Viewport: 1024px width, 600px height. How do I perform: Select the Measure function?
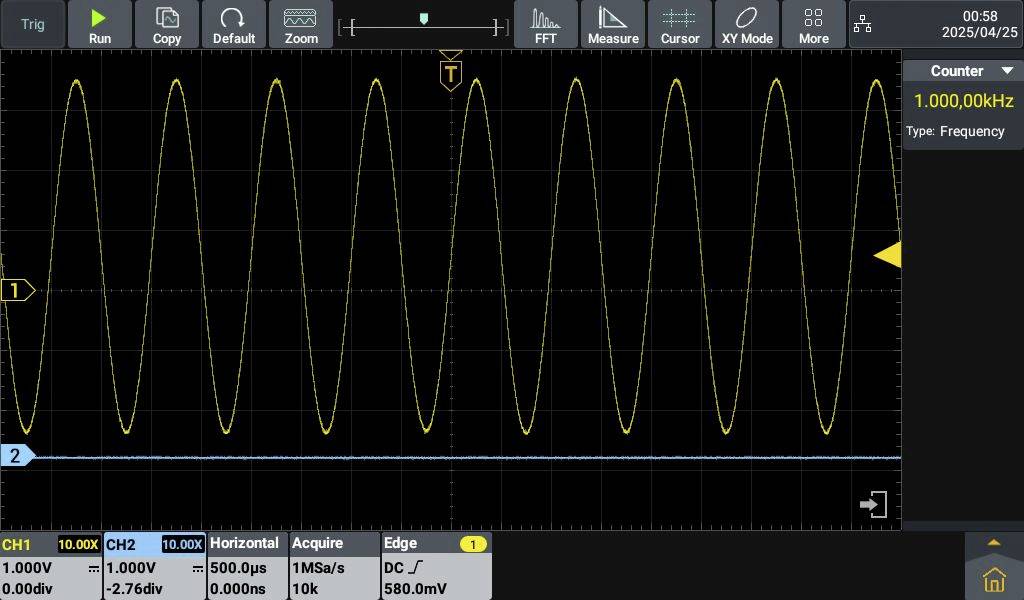tap(613, 24)
